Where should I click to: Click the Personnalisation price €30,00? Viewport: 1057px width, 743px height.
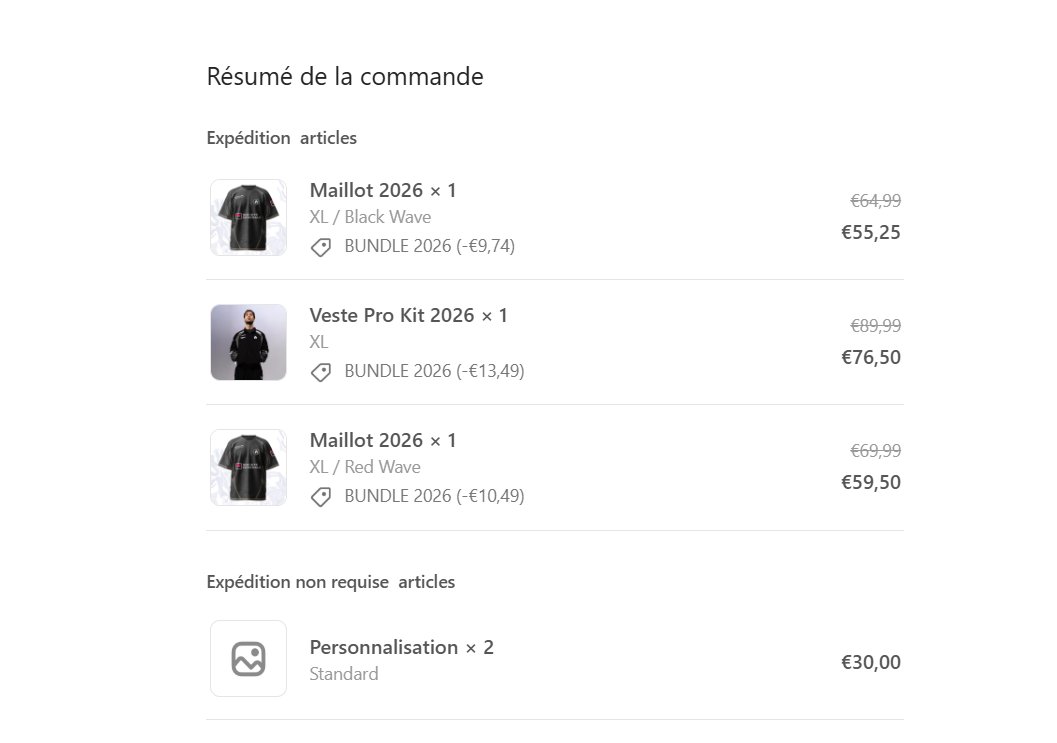pyautogui.click(x=871, y=662)
